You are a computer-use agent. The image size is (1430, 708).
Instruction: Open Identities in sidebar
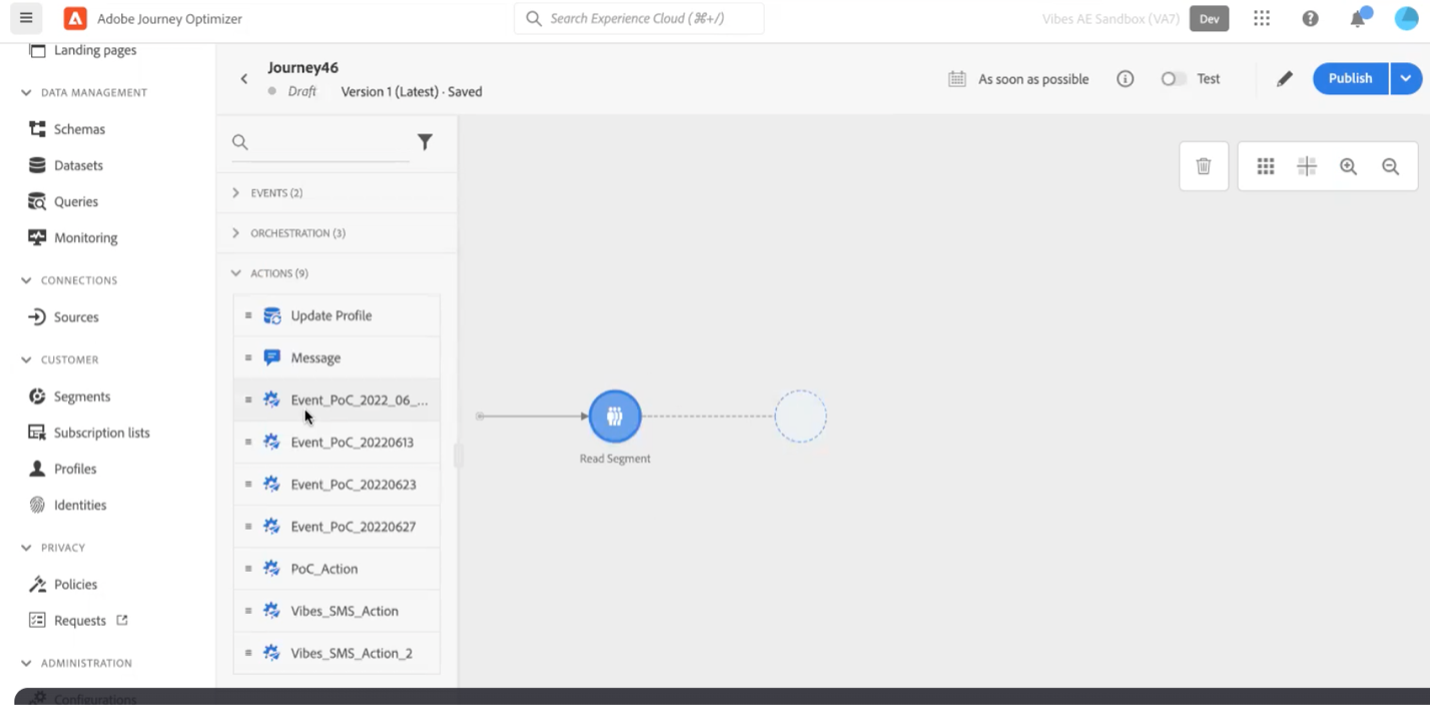[80, 505]
